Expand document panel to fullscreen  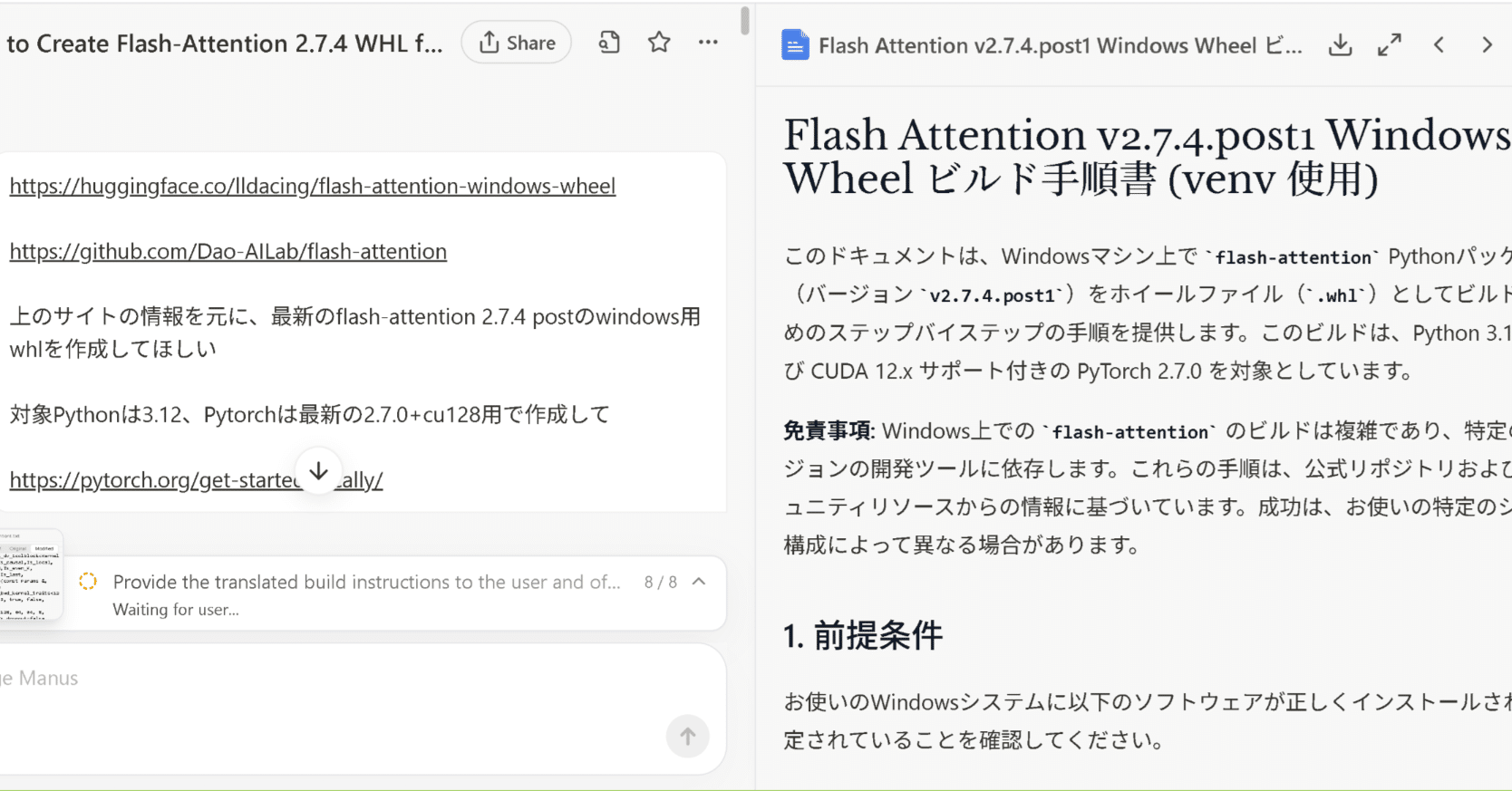pyautogui.click(x=1389, y=45)
